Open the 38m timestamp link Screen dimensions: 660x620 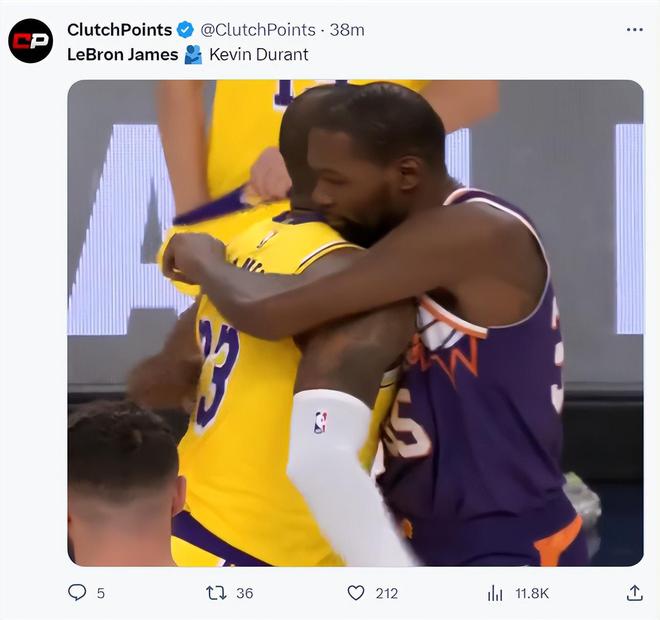click(x=347, y=30)
